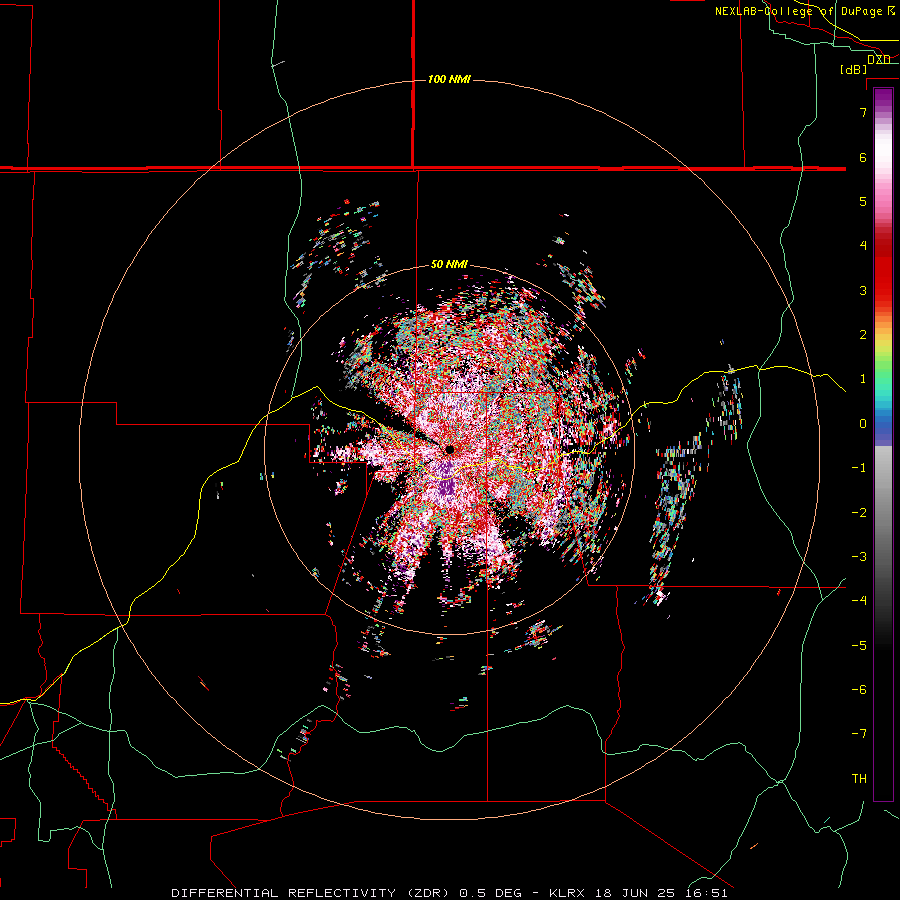Image resolution: width=900 pixels, height=900 pixels.
Task: Click the purple top of the ZDR color bar
Action: [x=883, y=98]
